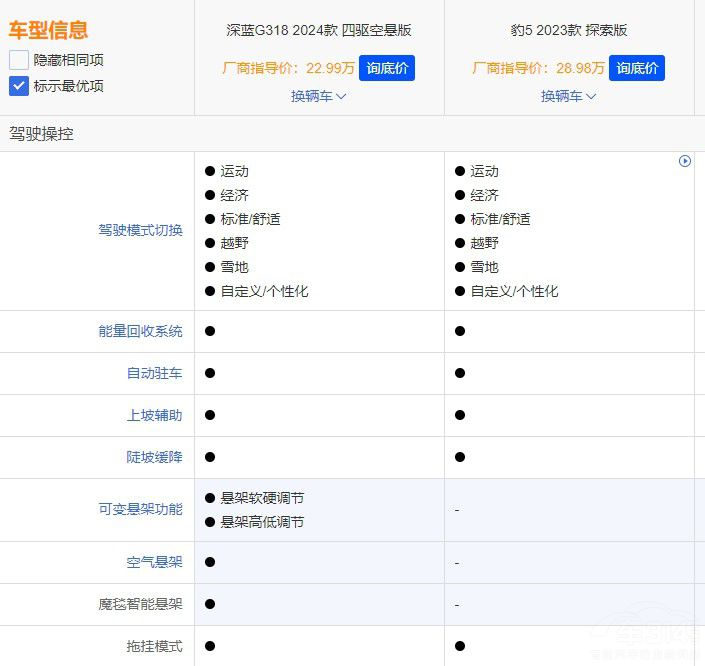Viewport: 705px width, 666px height.
Task: Open the 豹5 2023款 探索版 title link
Action: coord(569,30)
